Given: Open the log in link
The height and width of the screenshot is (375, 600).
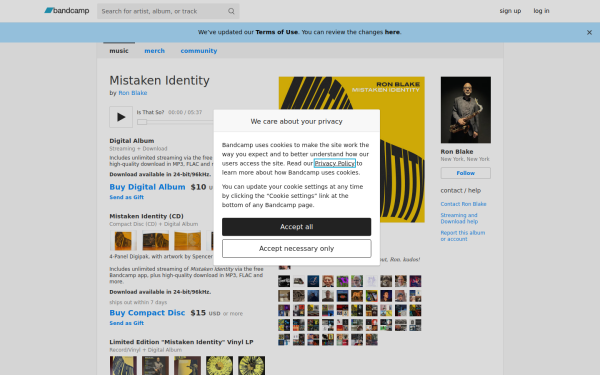Looking at the screenshot, I should click(x=541, y=11).
